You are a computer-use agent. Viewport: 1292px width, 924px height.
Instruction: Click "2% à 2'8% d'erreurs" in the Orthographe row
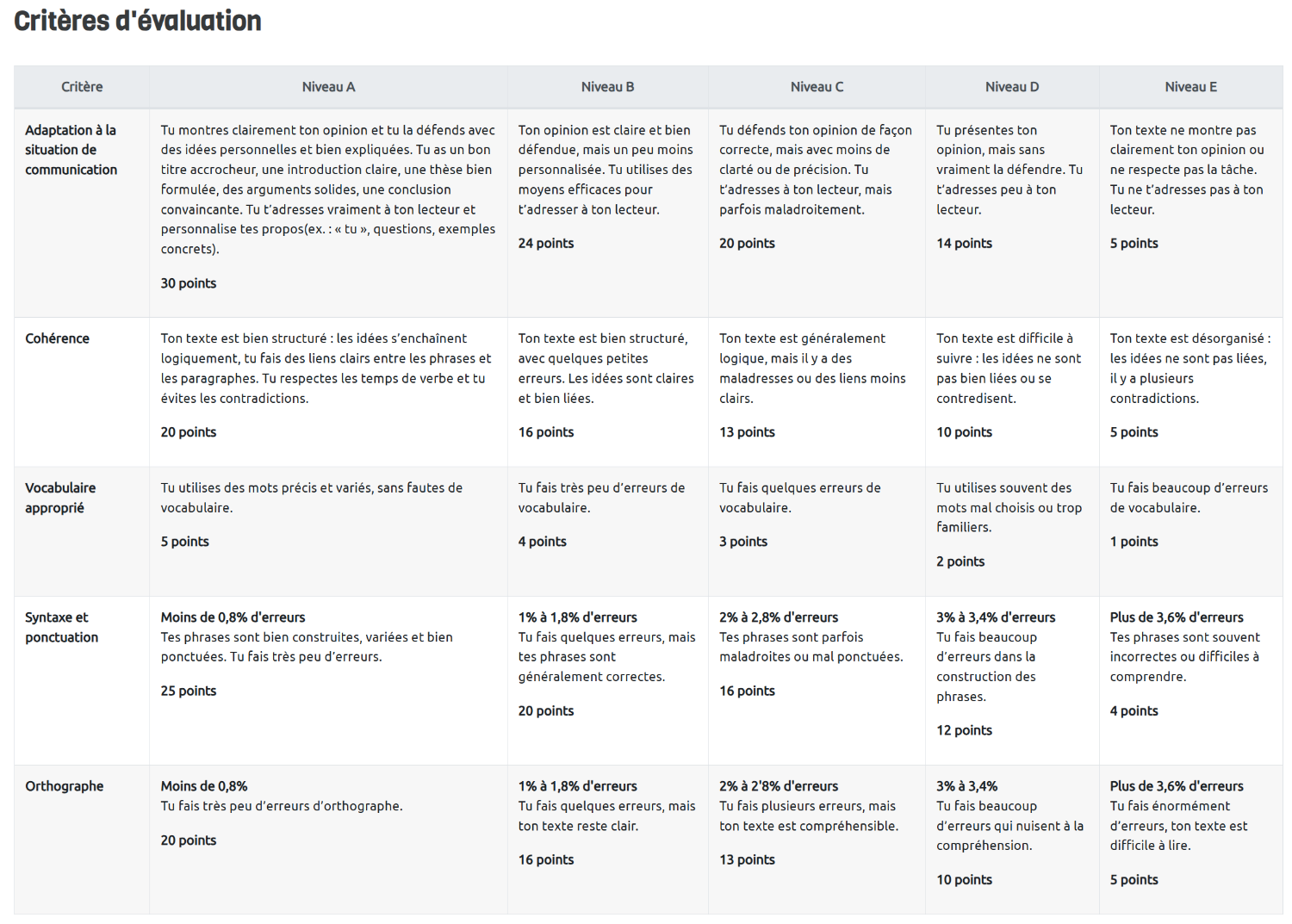(x=779, y=786)
